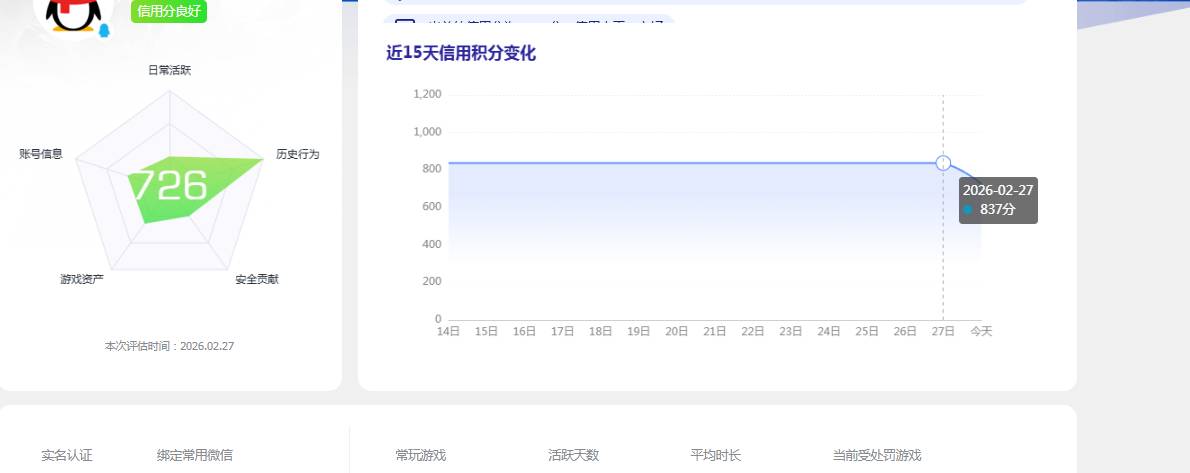Image resolution: width=1190 pixels, height=473 pixels.
Task: Click the 1,200 y-axis value
Action: pyautogui.click(x=427, y=94)
